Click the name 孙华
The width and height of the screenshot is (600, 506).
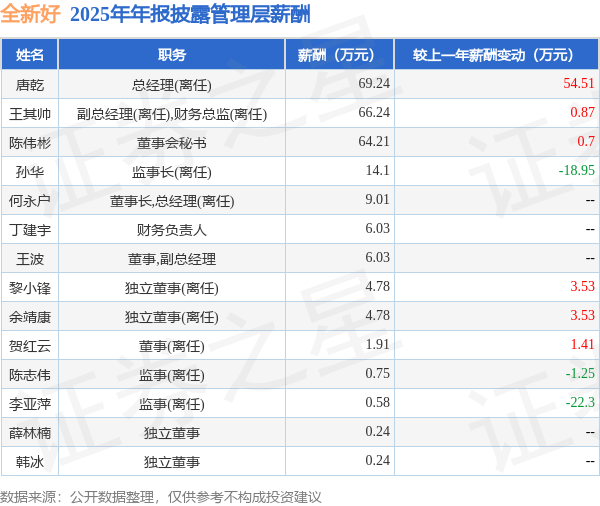(30, 172)
